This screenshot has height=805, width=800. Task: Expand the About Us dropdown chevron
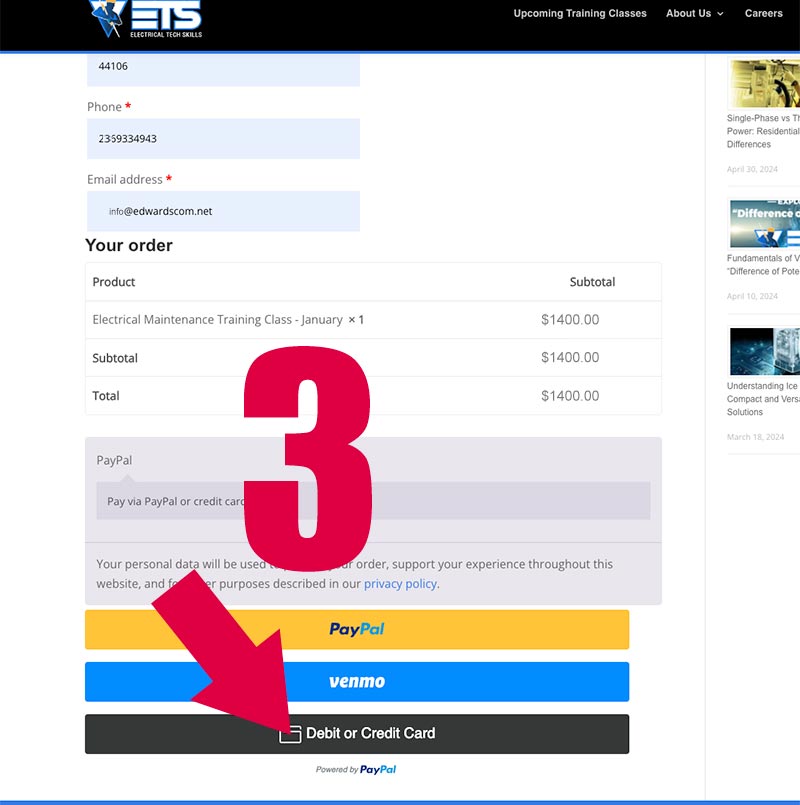click(720, 14)
